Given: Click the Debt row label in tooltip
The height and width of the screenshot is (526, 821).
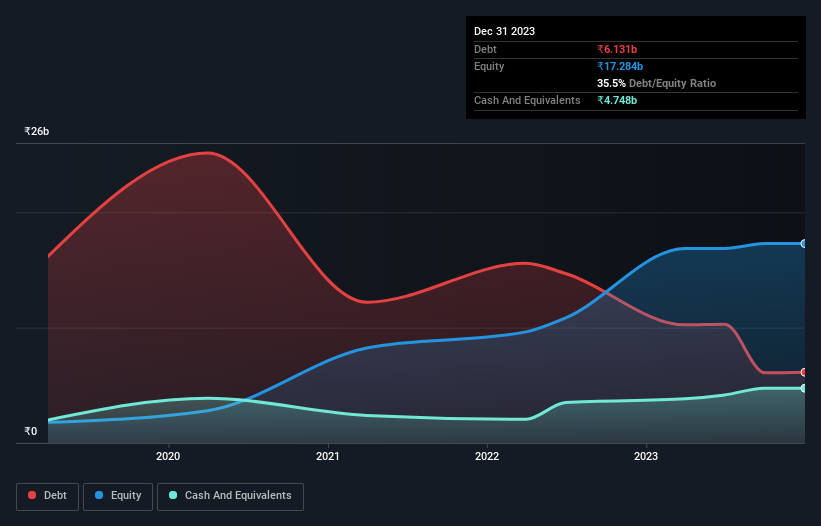Looking at the screenshot, I should click(485, 49).
